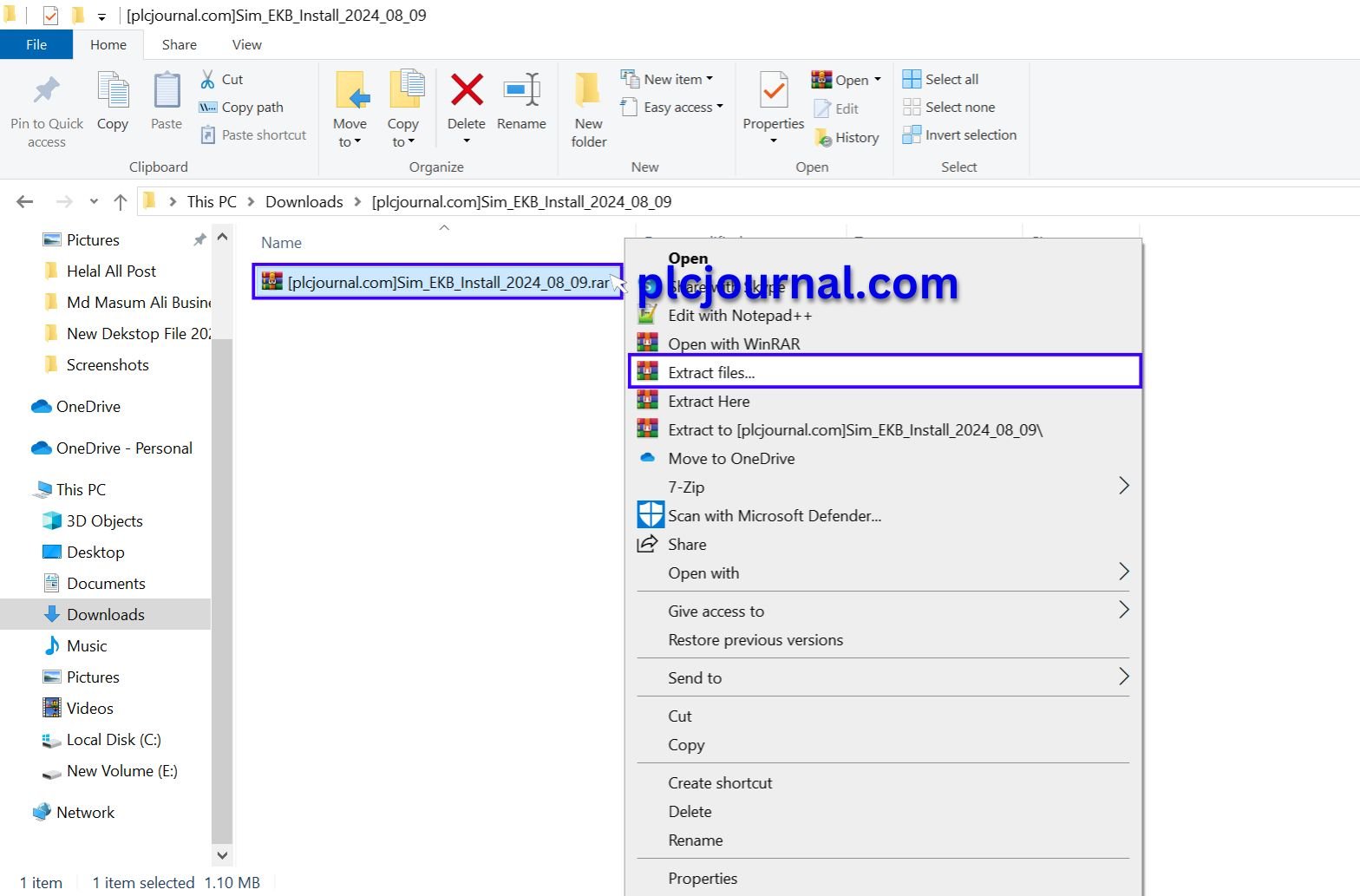Select Sim_EKB_Install_2024_08_09.rar file
This screenshot has width=1360, height=896.
[437, 283]
